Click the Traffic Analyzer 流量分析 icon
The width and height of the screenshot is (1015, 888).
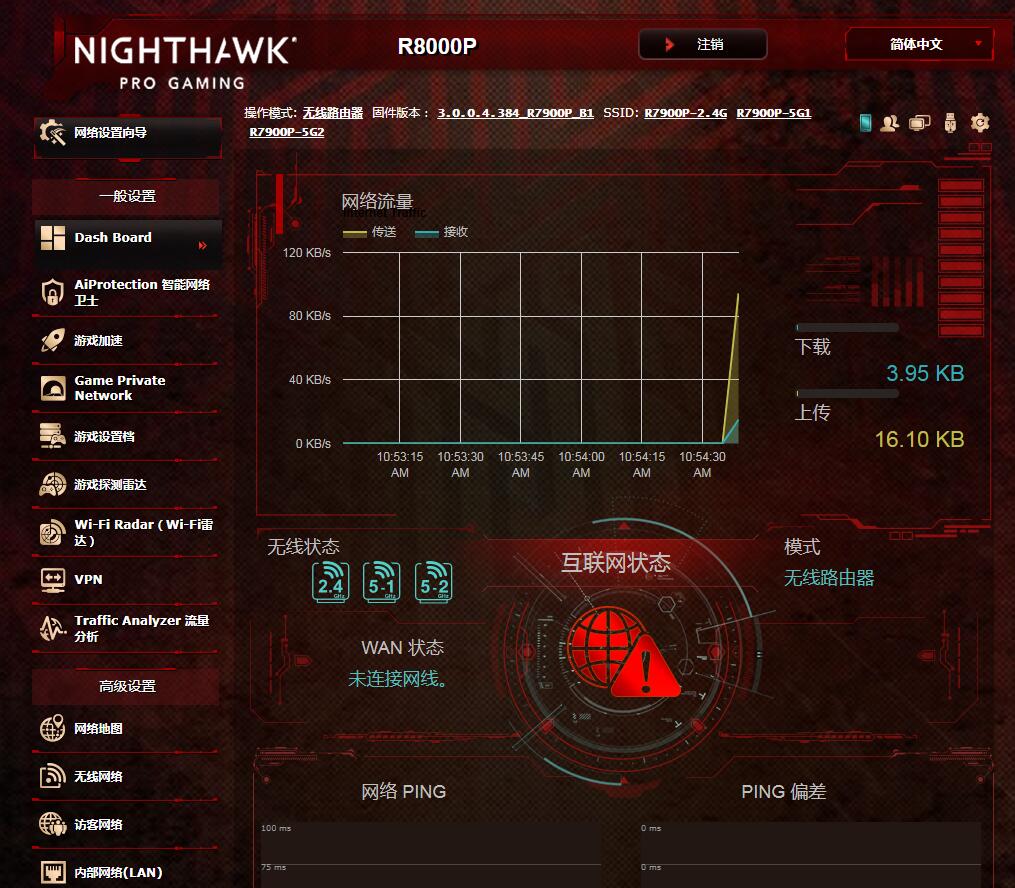pyautogui.click(x=52, y=628)
